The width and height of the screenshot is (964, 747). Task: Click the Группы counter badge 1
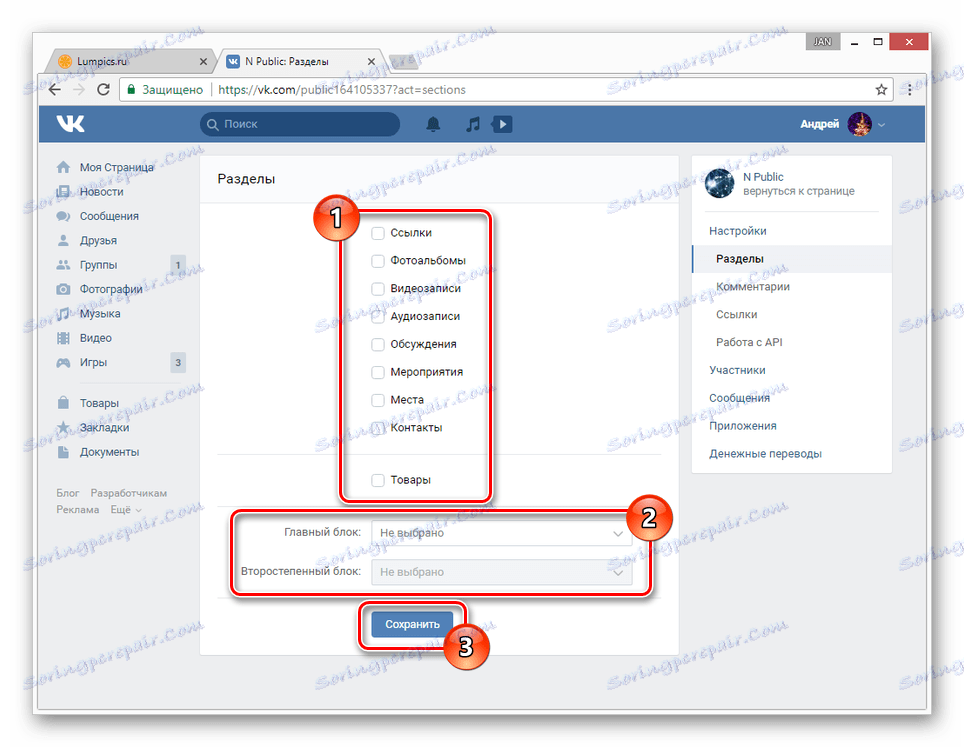178,265
